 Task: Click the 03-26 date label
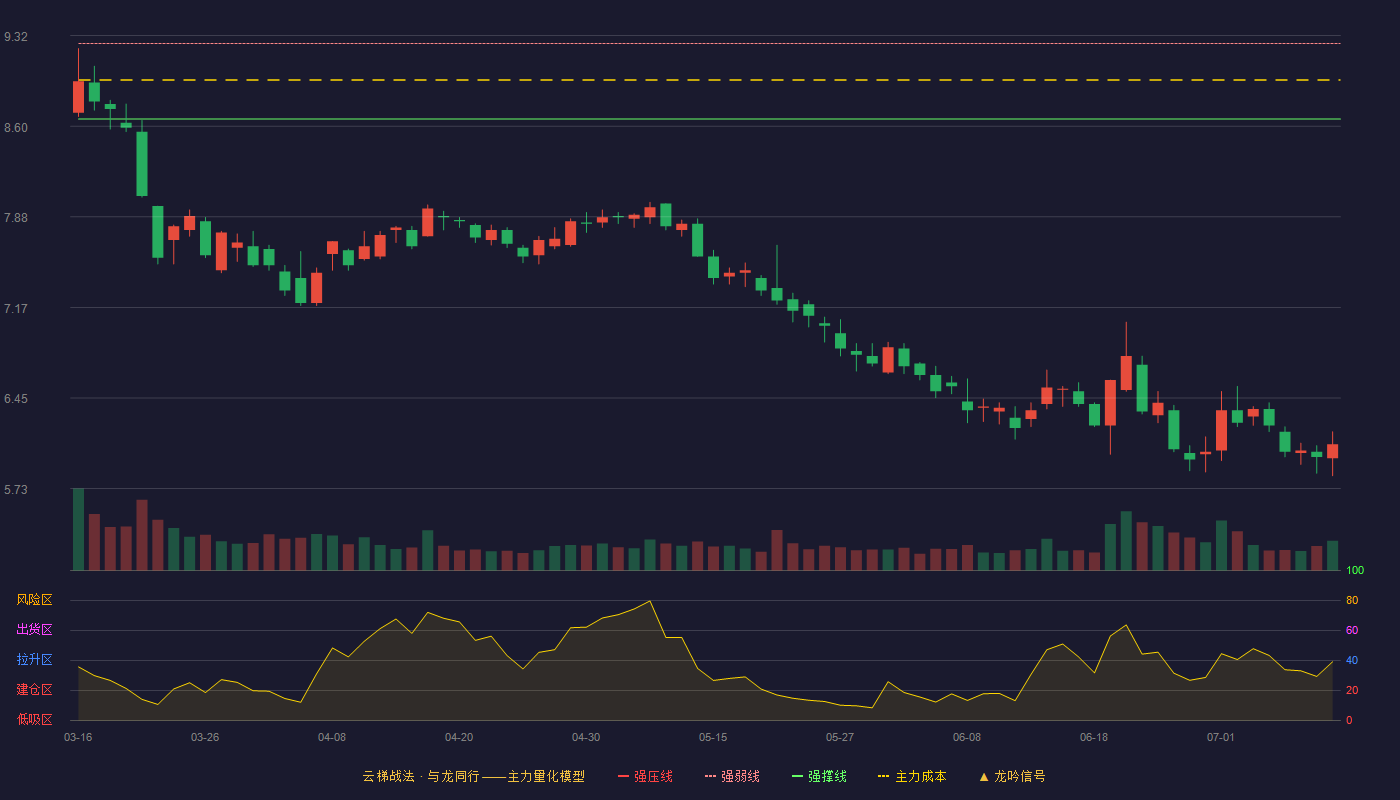(205, 737)
